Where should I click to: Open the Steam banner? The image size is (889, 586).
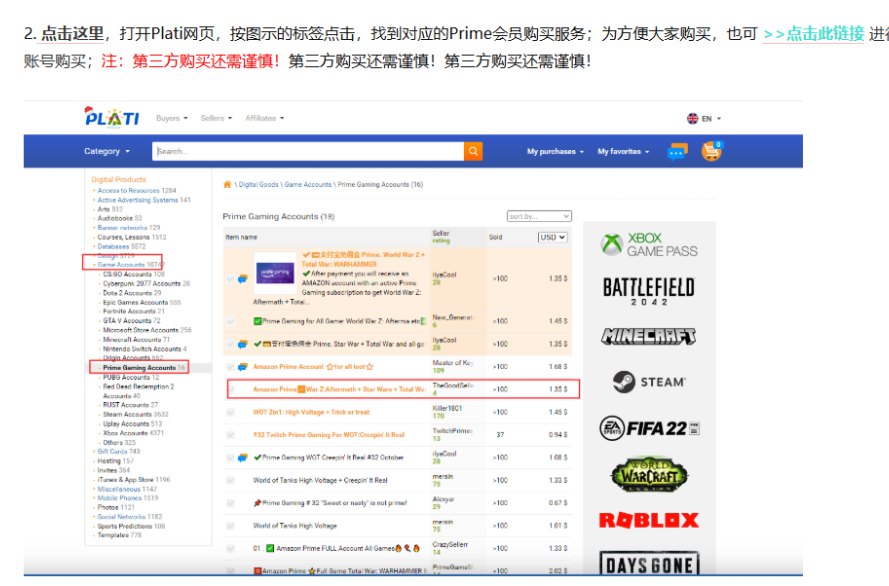(649, 382)
